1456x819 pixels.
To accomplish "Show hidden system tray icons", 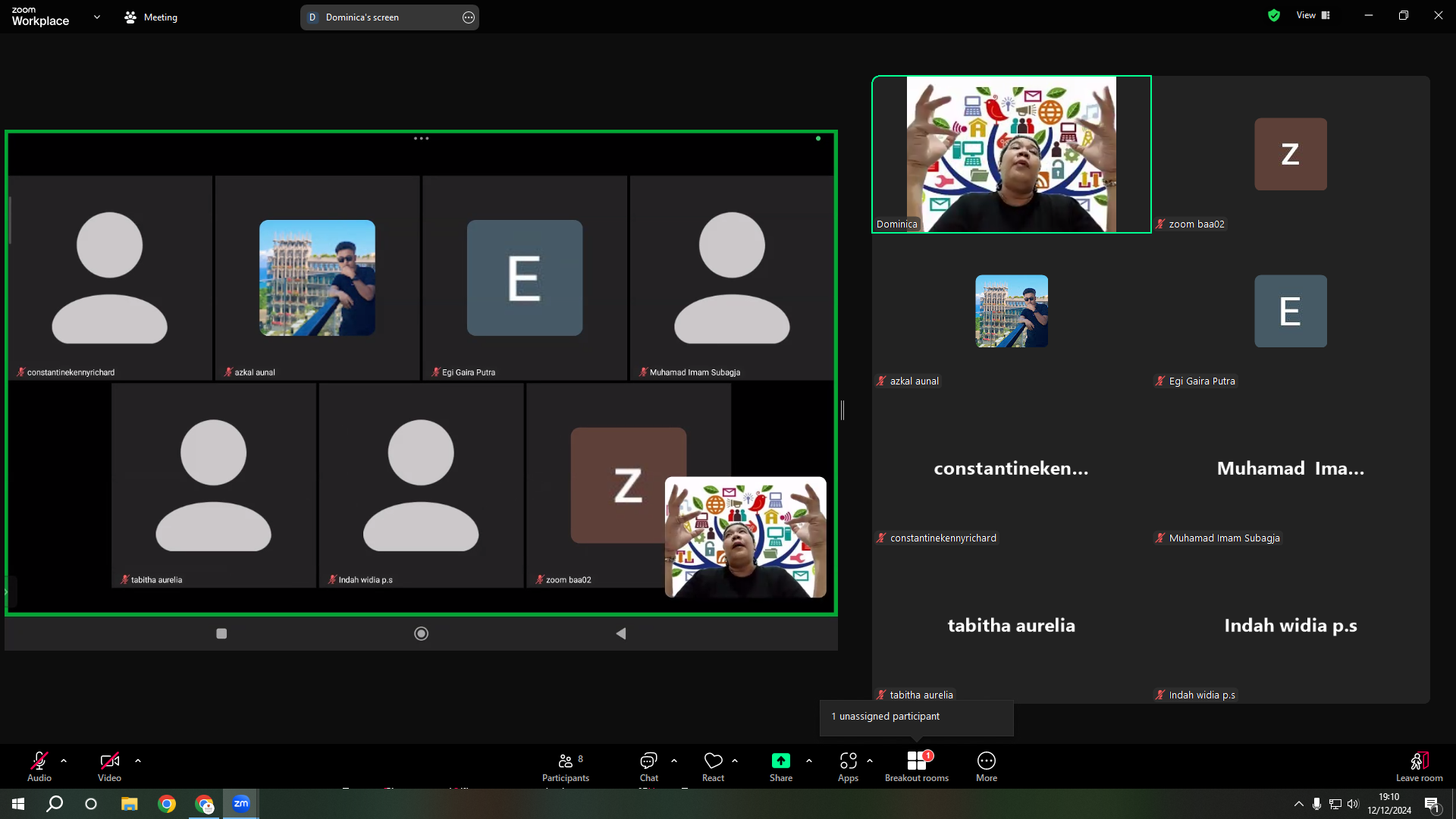I will tap(1299, 804).
